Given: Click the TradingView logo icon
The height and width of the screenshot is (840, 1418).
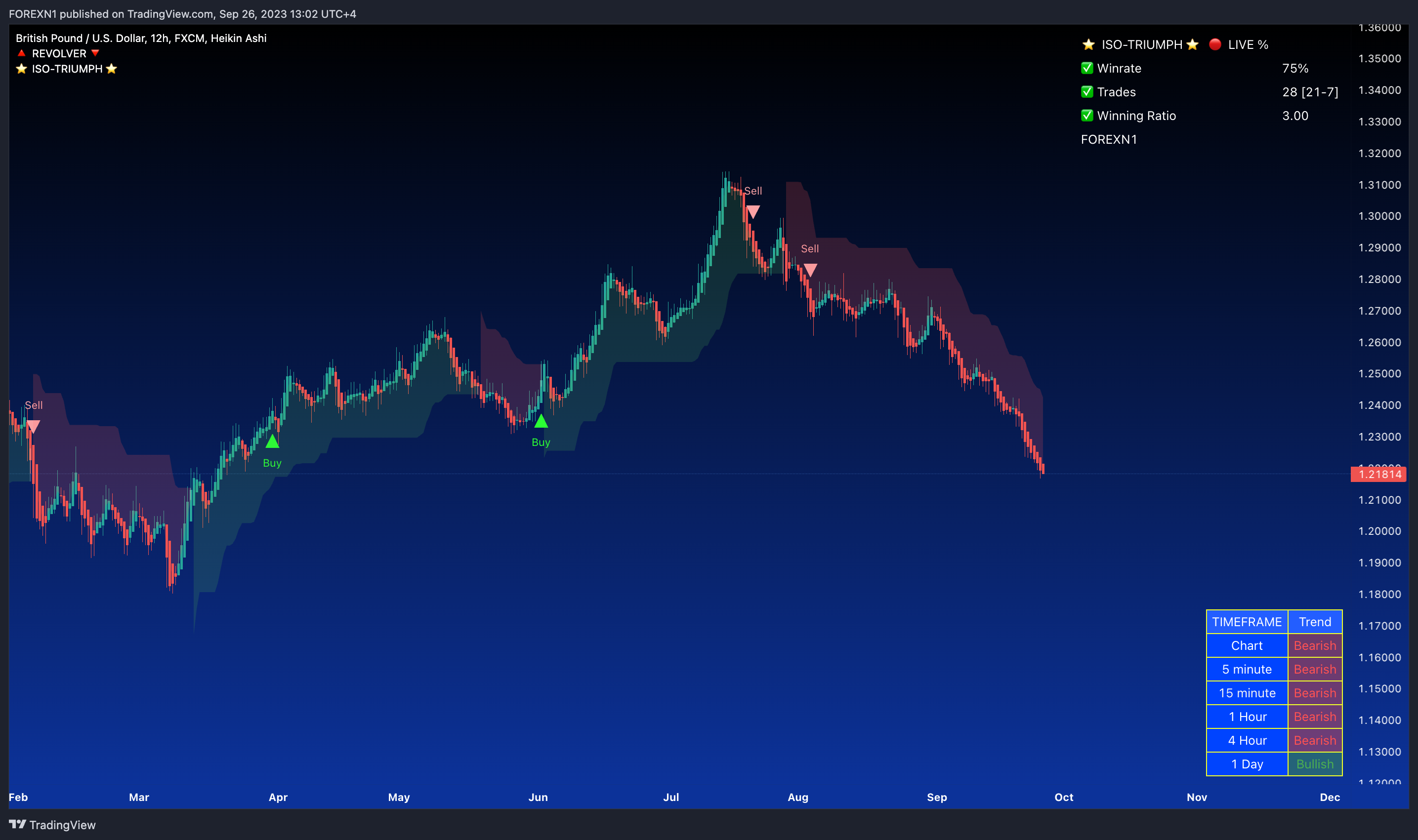Looking at the screenshot, I should (18, 824).
